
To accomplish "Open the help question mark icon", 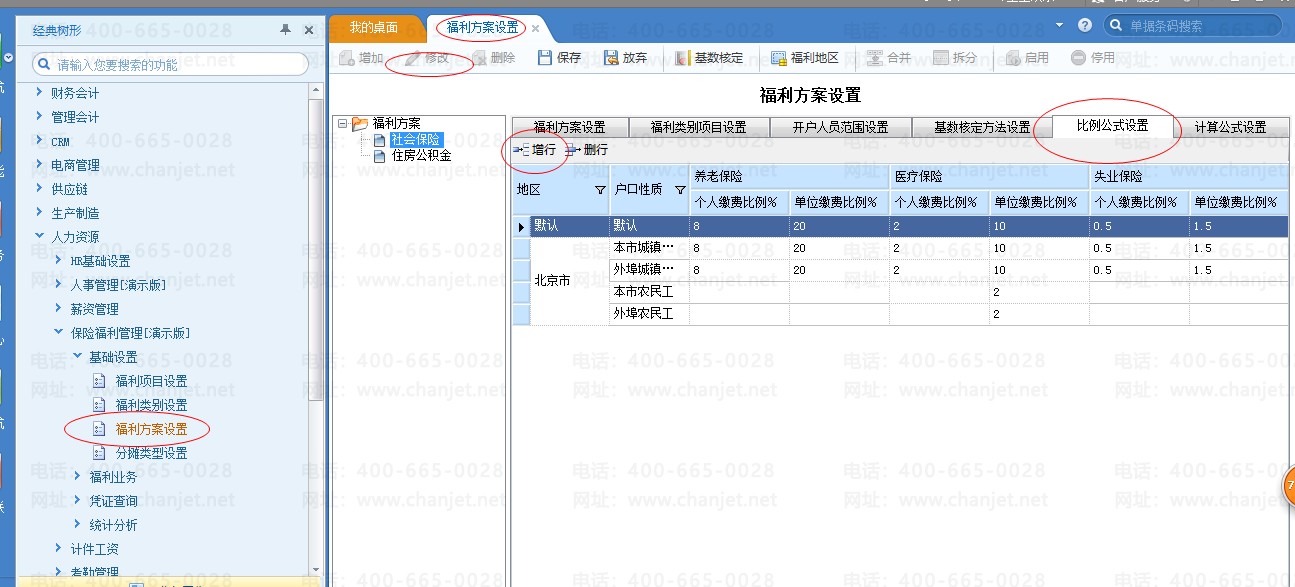I will [1085, 25].
